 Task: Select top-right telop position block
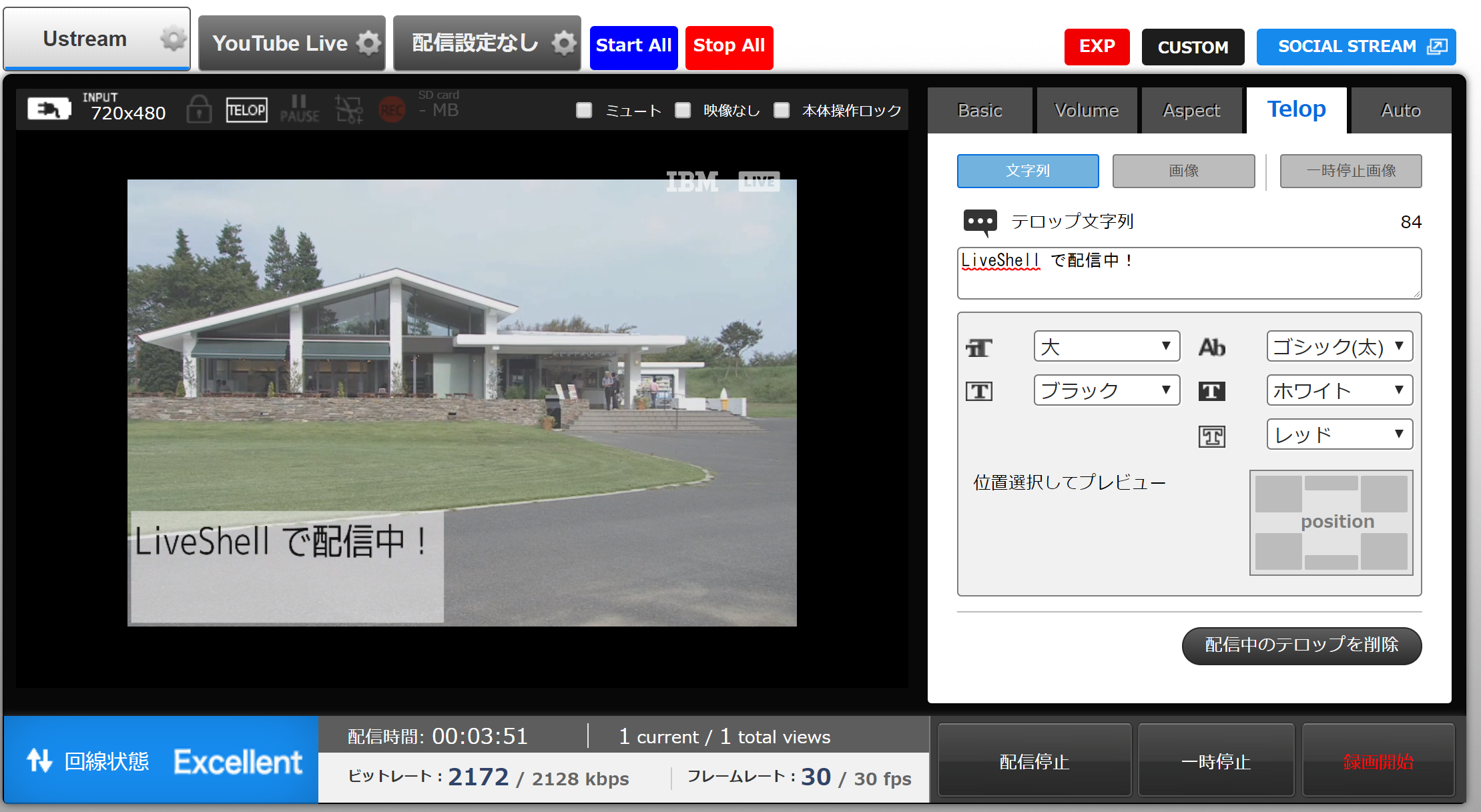pyautogui.click(x=1384, y=494)
